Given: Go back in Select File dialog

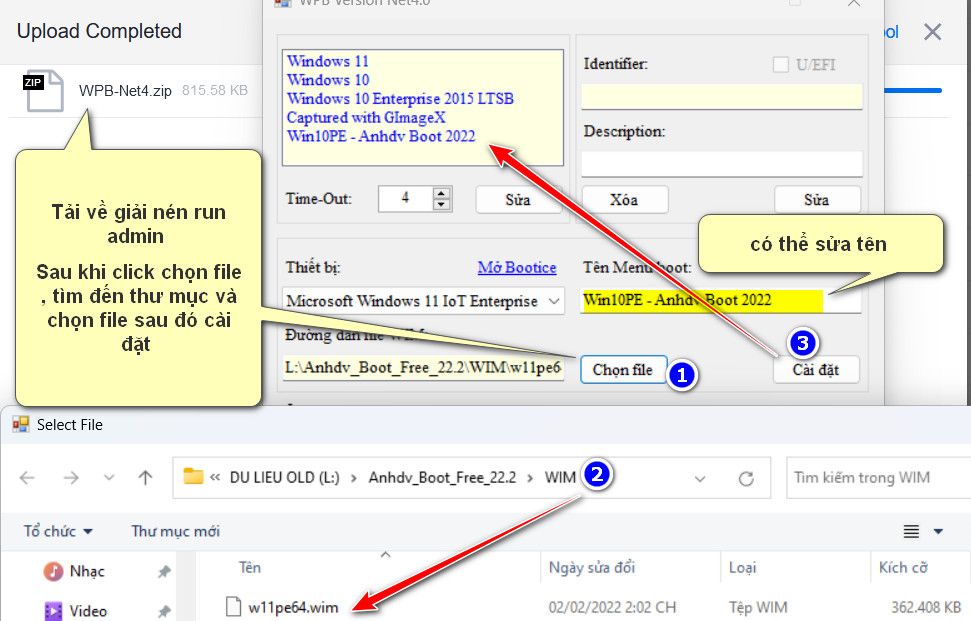Looking at the screenshot, I should 27,478.
